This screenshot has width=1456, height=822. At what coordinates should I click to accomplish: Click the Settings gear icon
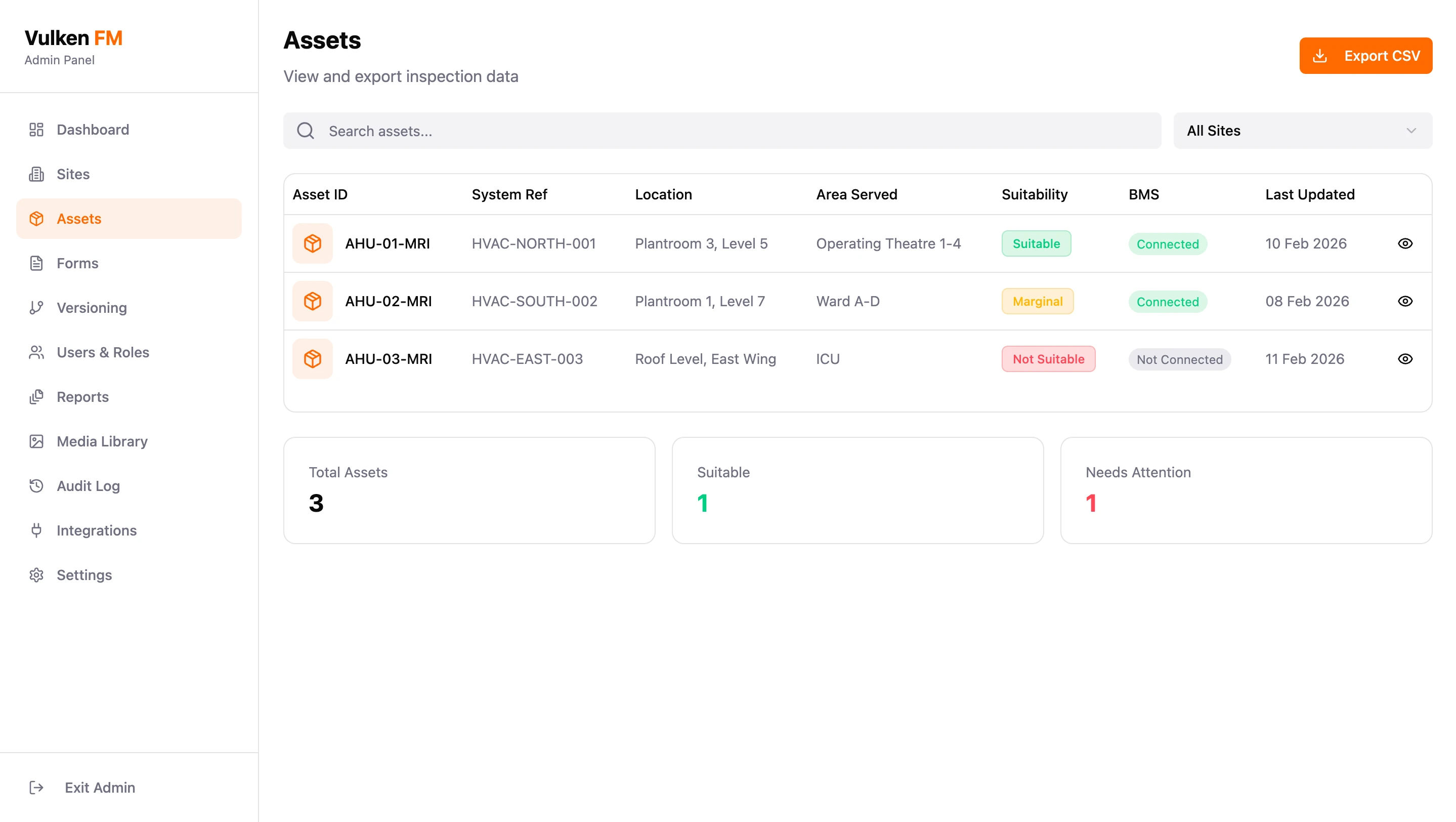[x=36, y=575]
